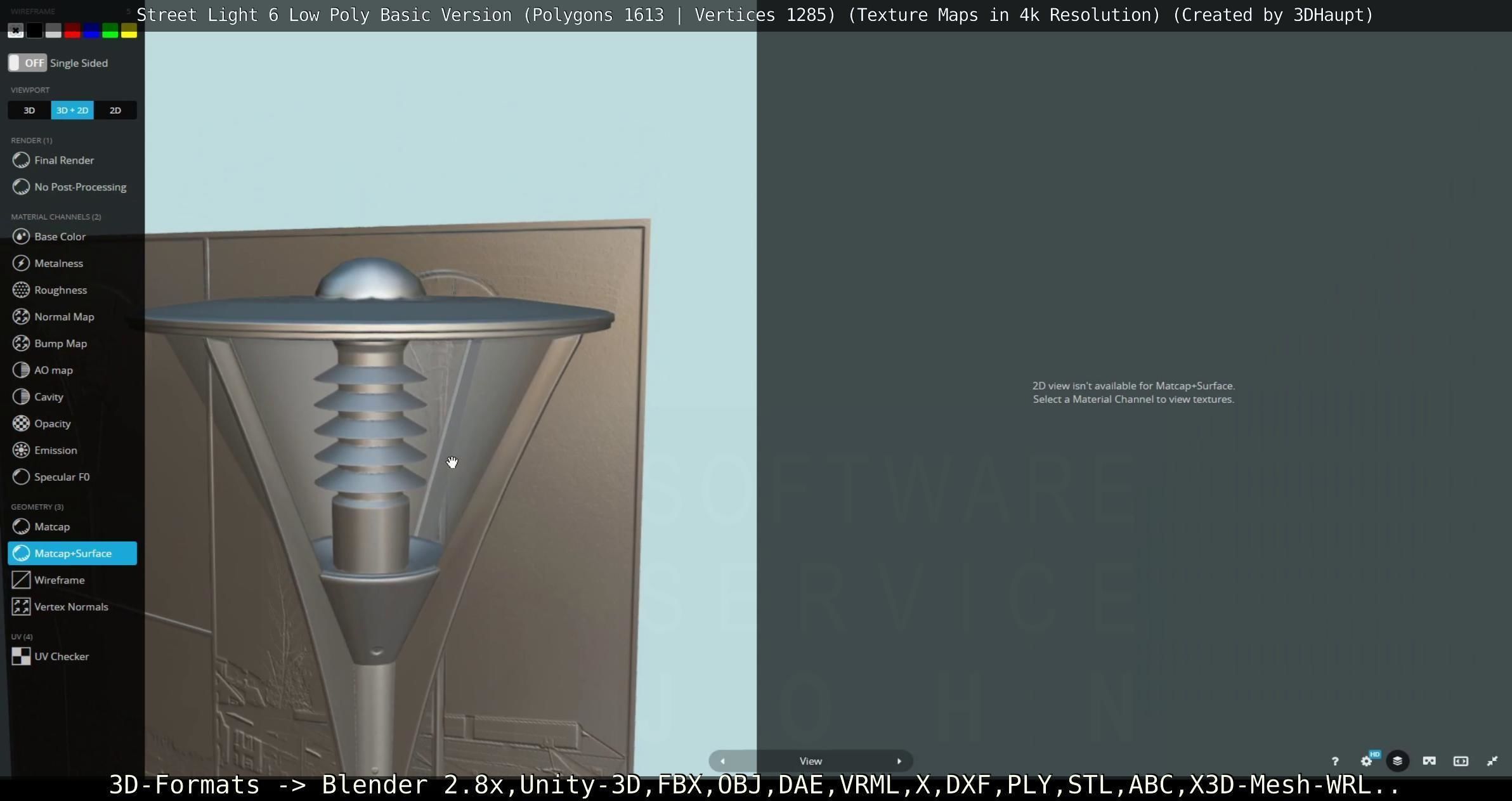This screenshot has width=1512, height=801.
Task: Switch viewport to 3D only
Action: (29, 110)
